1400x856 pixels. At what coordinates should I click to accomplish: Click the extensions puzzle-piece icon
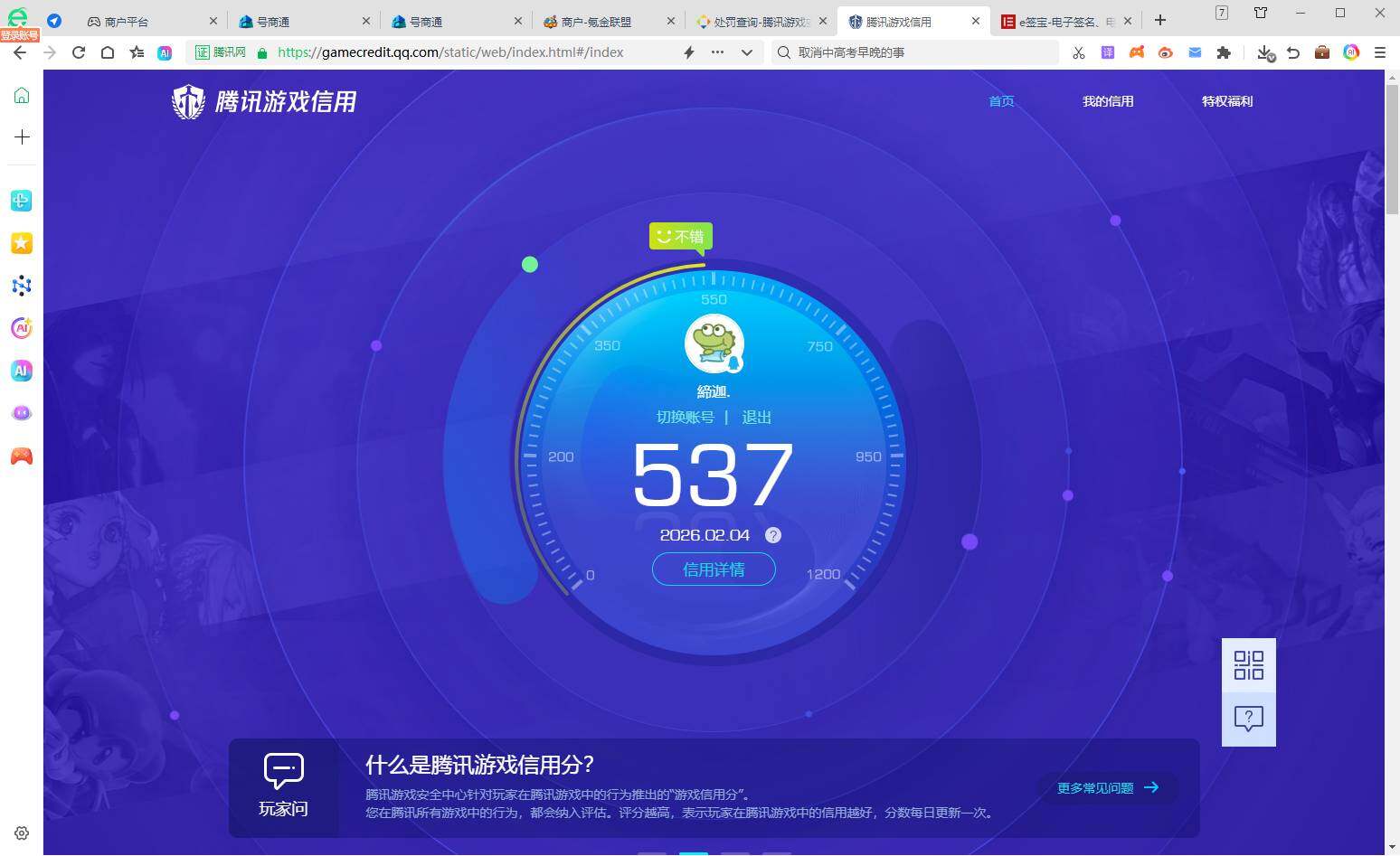1224,52
